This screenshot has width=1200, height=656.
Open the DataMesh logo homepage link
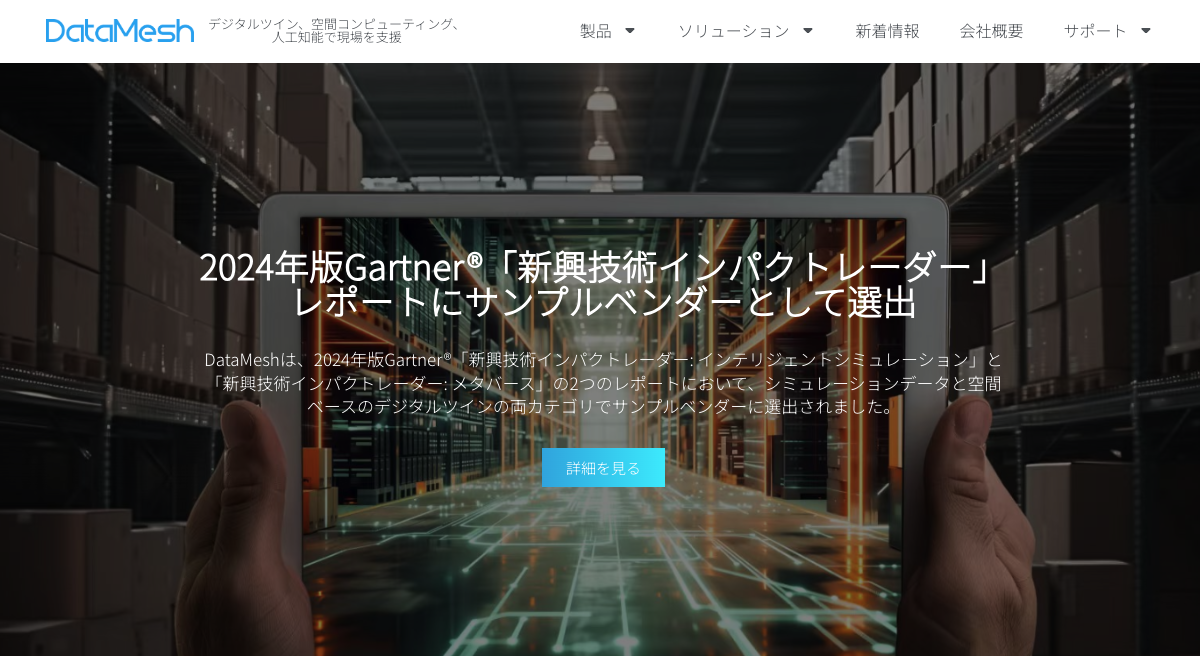click(120, 31)
